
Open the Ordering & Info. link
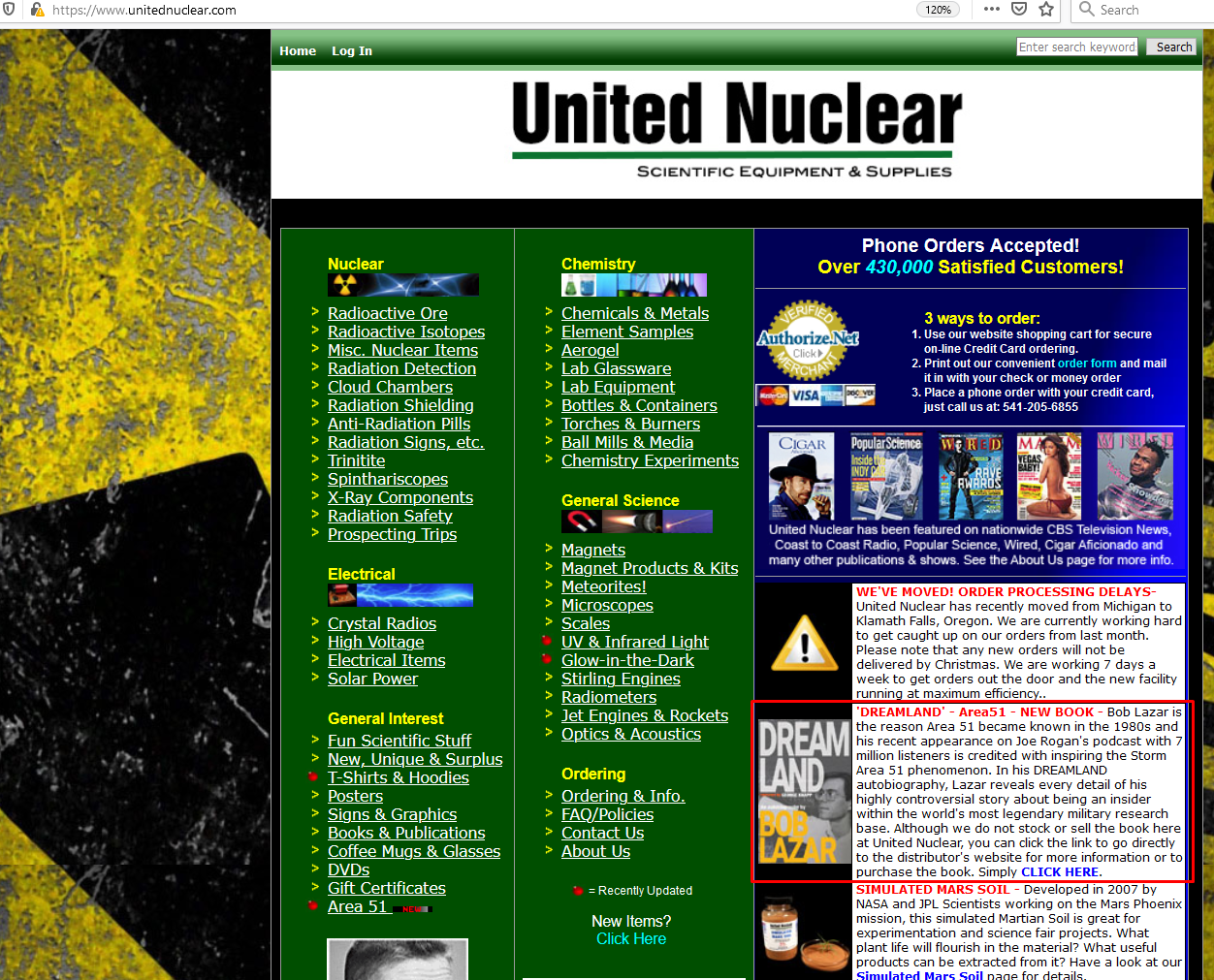(x=623, y=796)
